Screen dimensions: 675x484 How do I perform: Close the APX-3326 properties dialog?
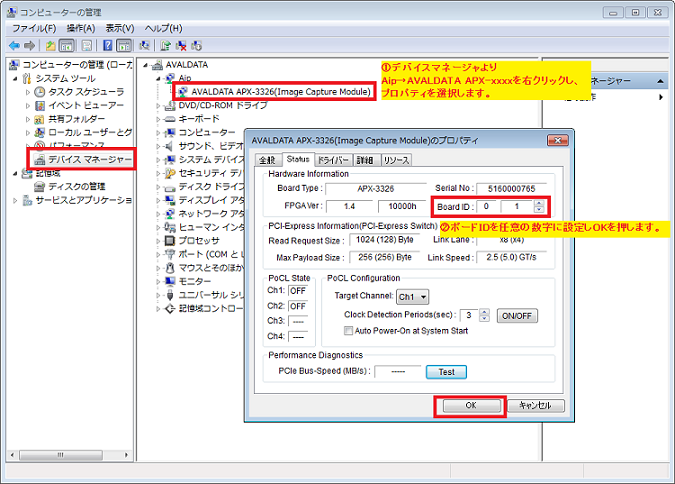tap(557, 140)
